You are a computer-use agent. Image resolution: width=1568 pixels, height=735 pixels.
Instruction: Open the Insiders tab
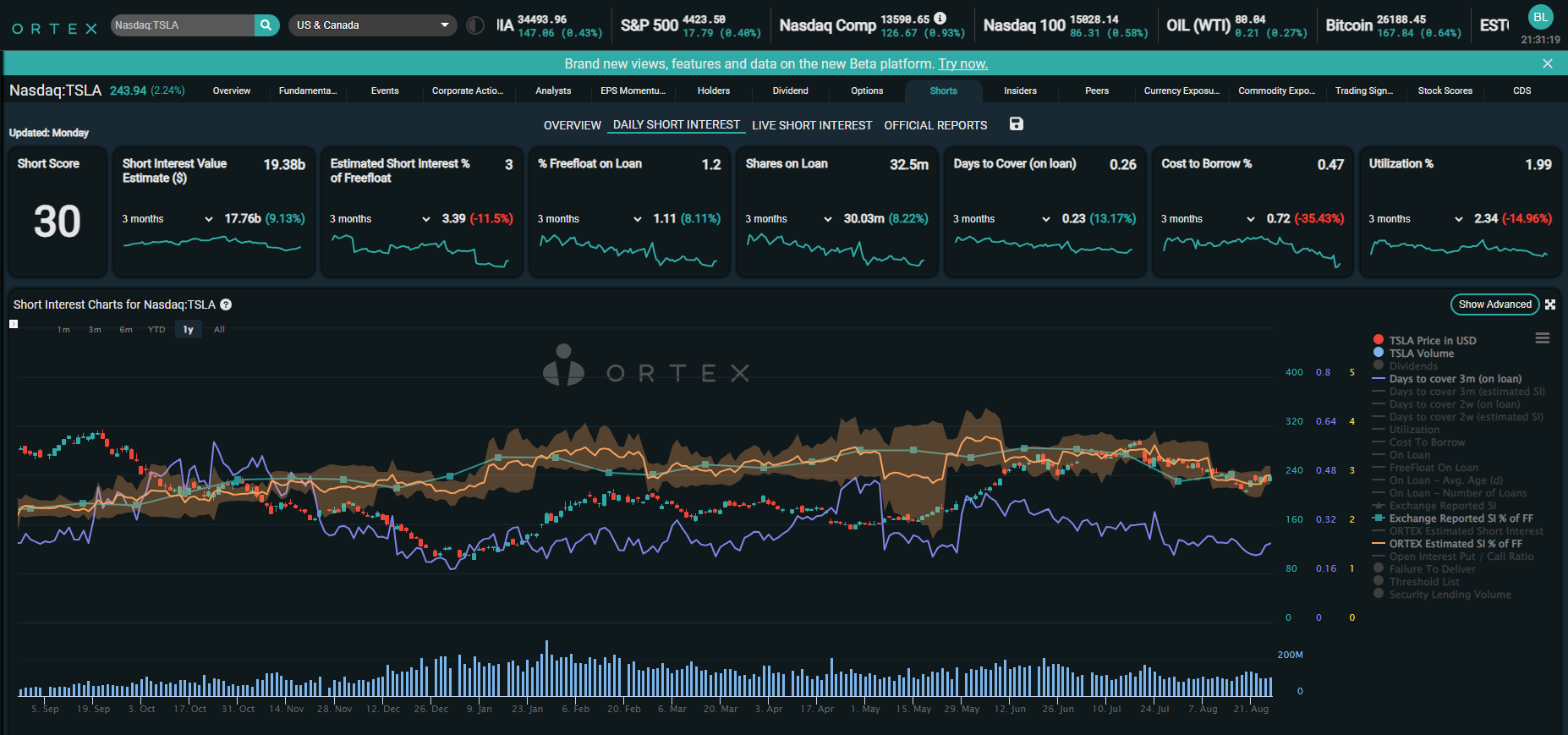(x=1020, y=91)
